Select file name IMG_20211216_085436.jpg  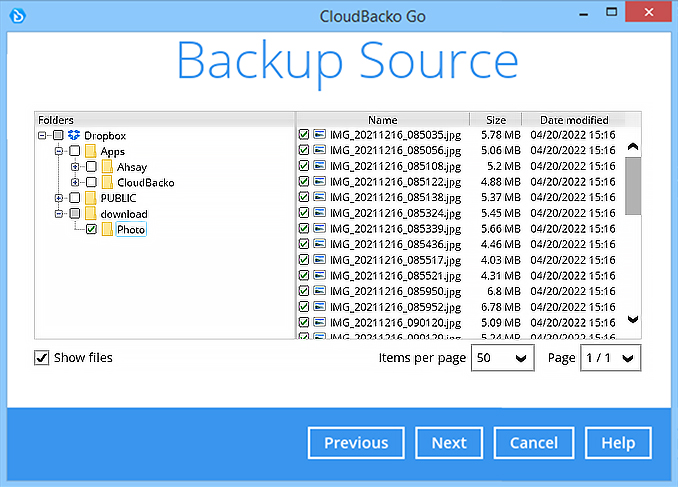pyautogui.click(x=395, y=244)
